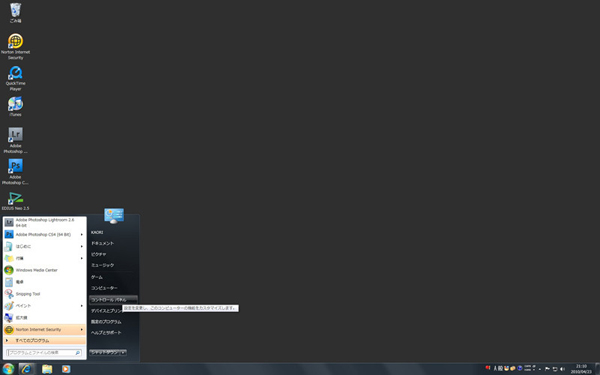This screenshot has height=375, width=600.
Task: Select the QuickTime Player desktop shortcut
Action: [15, 78]
